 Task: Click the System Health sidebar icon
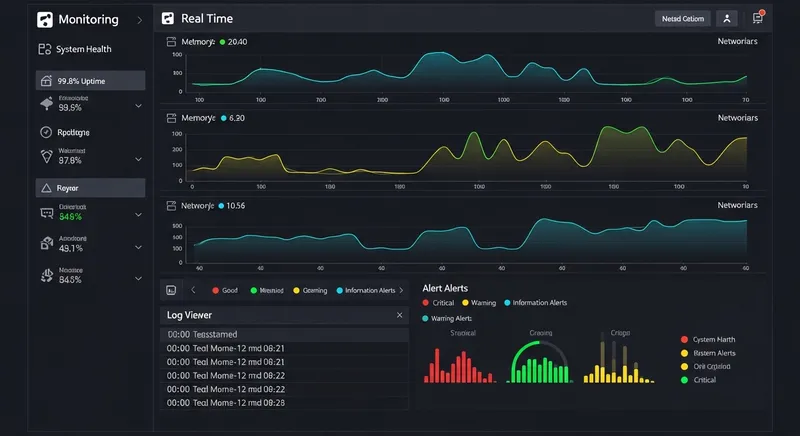[44, 49]
